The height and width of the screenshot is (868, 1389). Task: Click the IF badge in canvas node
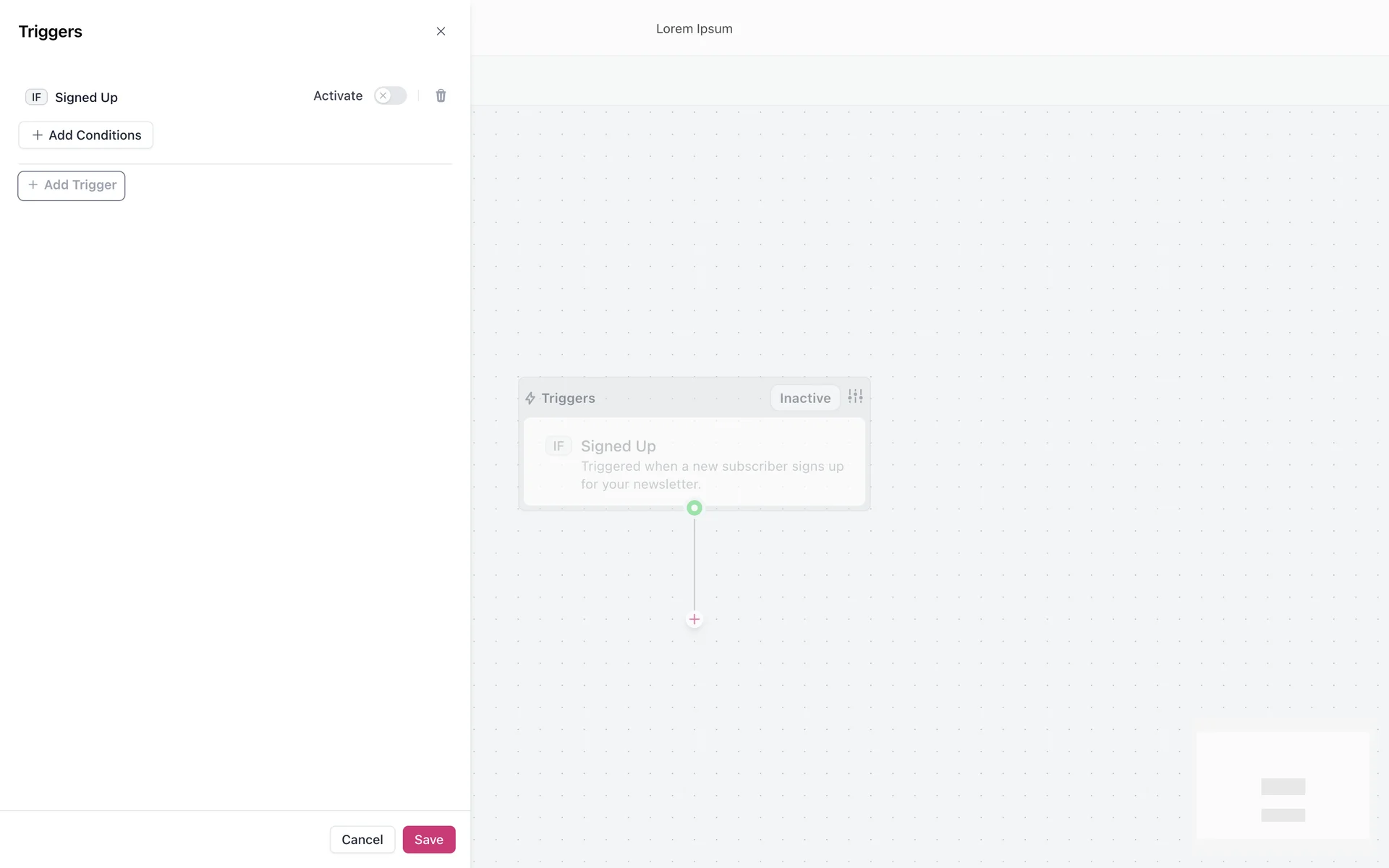pyautogui.click(x=558, y=446)
